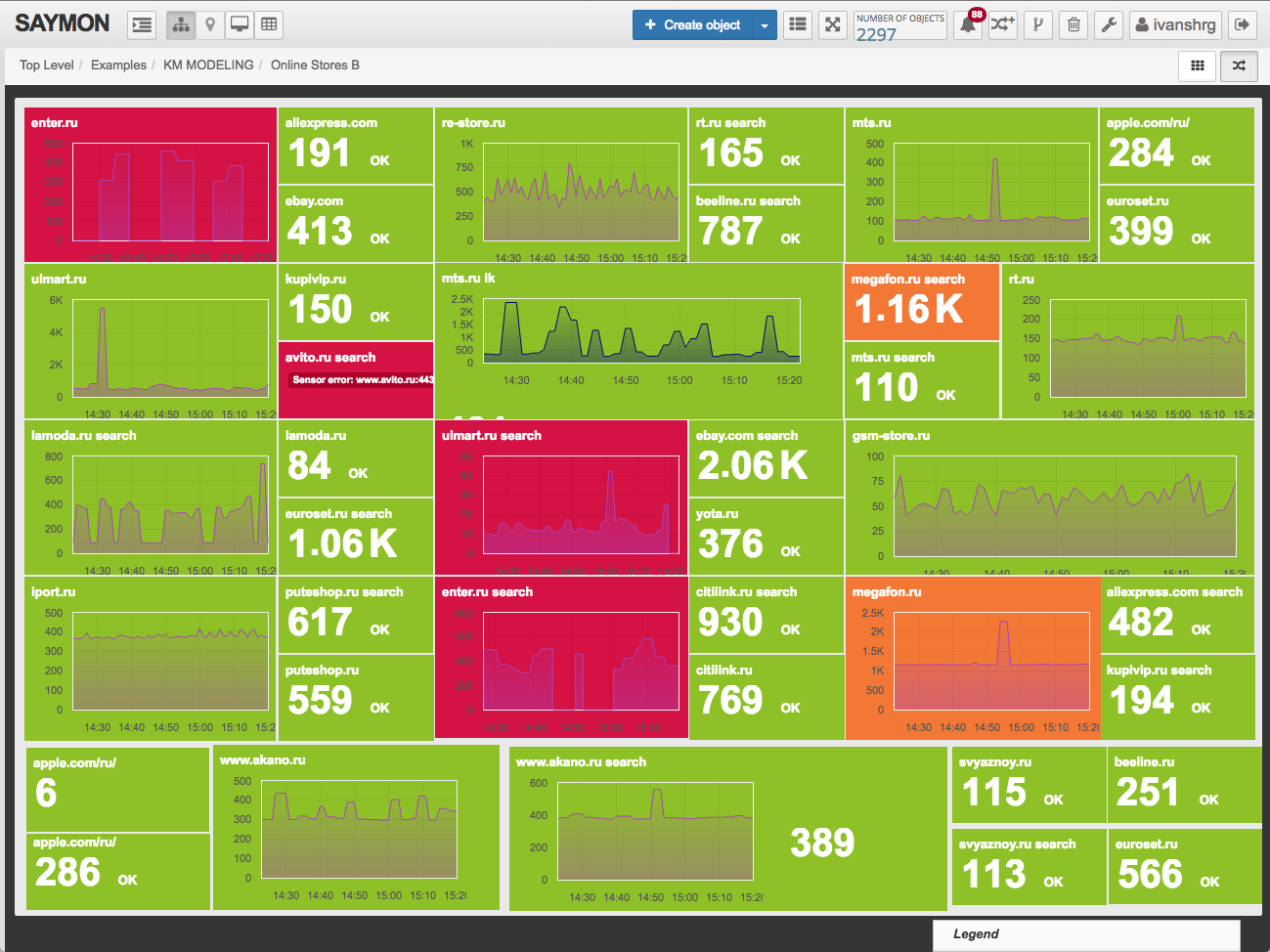
Task: Click the svyaznoy.ru search tile showing 113
Action: pyautogui.click(x=1029, y=867)
